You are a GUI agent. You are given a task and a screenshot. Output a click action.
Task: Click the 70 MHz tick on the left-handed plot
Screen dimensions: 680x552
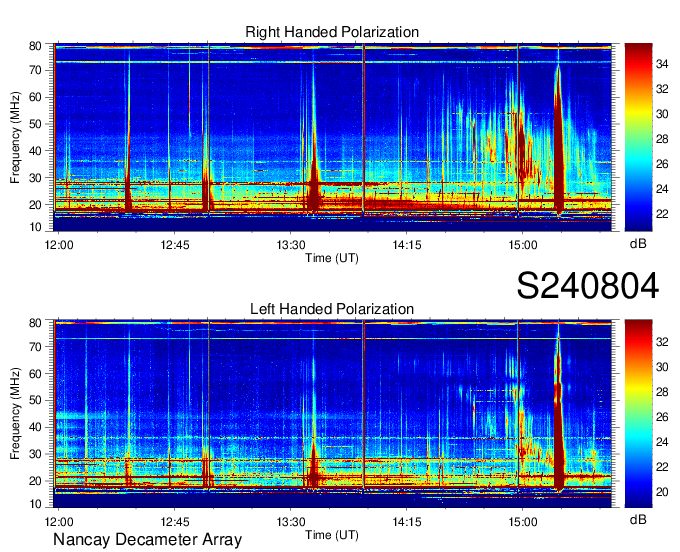[35, 347]
